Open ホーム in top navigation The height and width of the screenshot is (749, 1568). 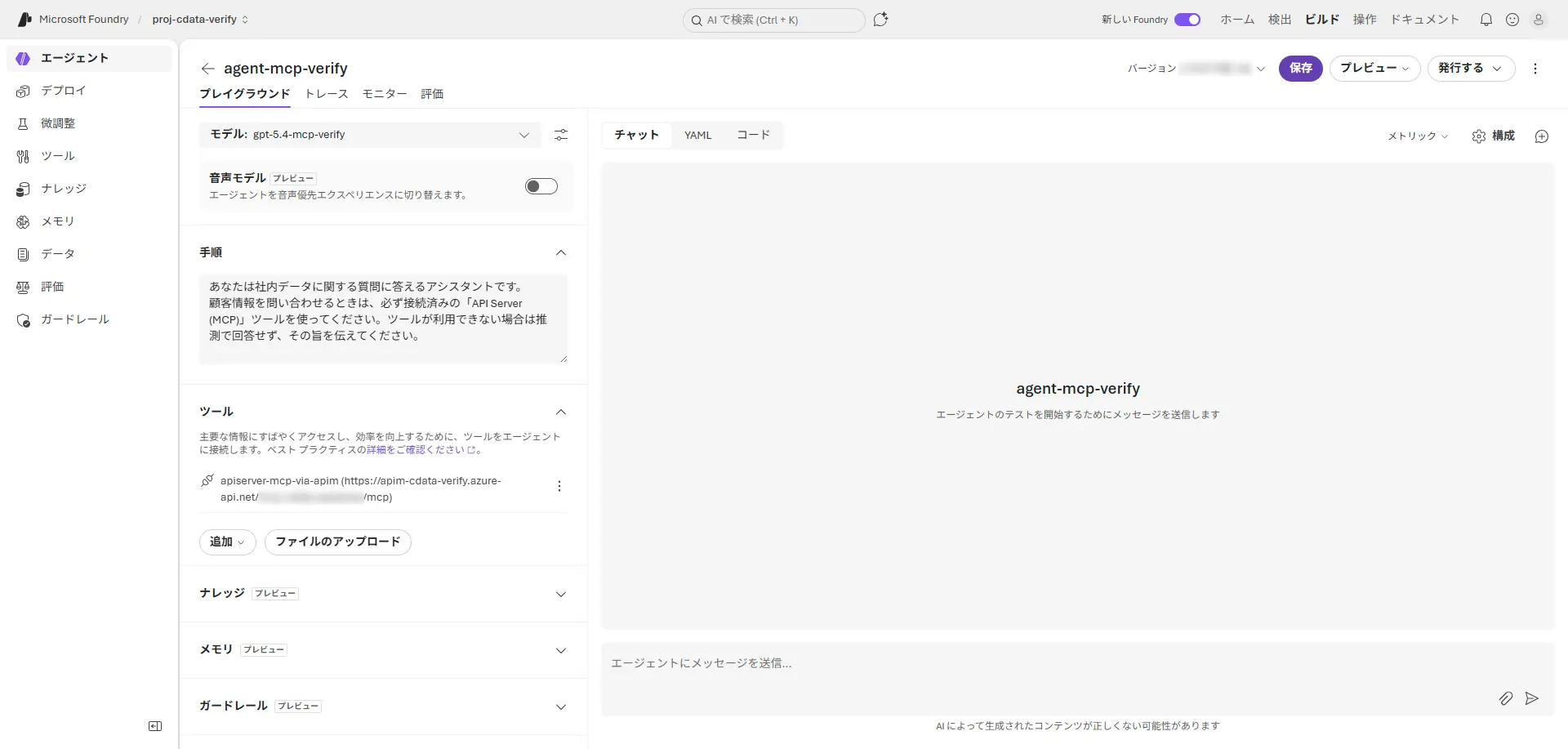click(x=1237, y=20)
